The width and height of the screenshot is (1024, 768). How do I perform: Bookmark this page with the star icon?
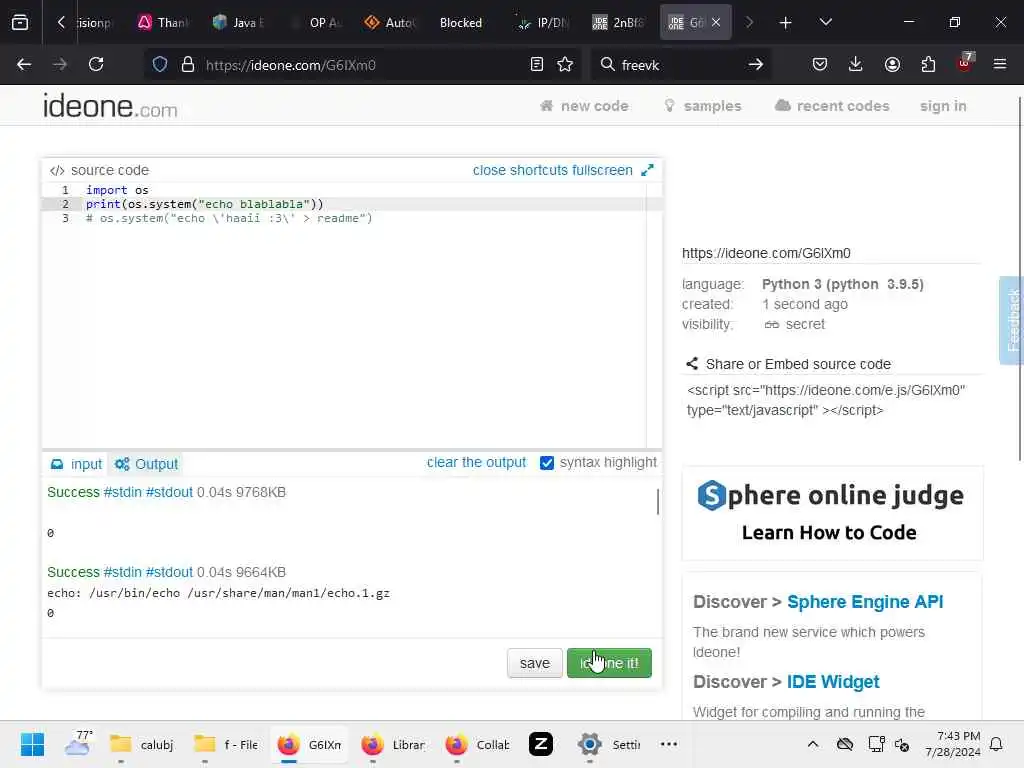[x=566, y=64]
